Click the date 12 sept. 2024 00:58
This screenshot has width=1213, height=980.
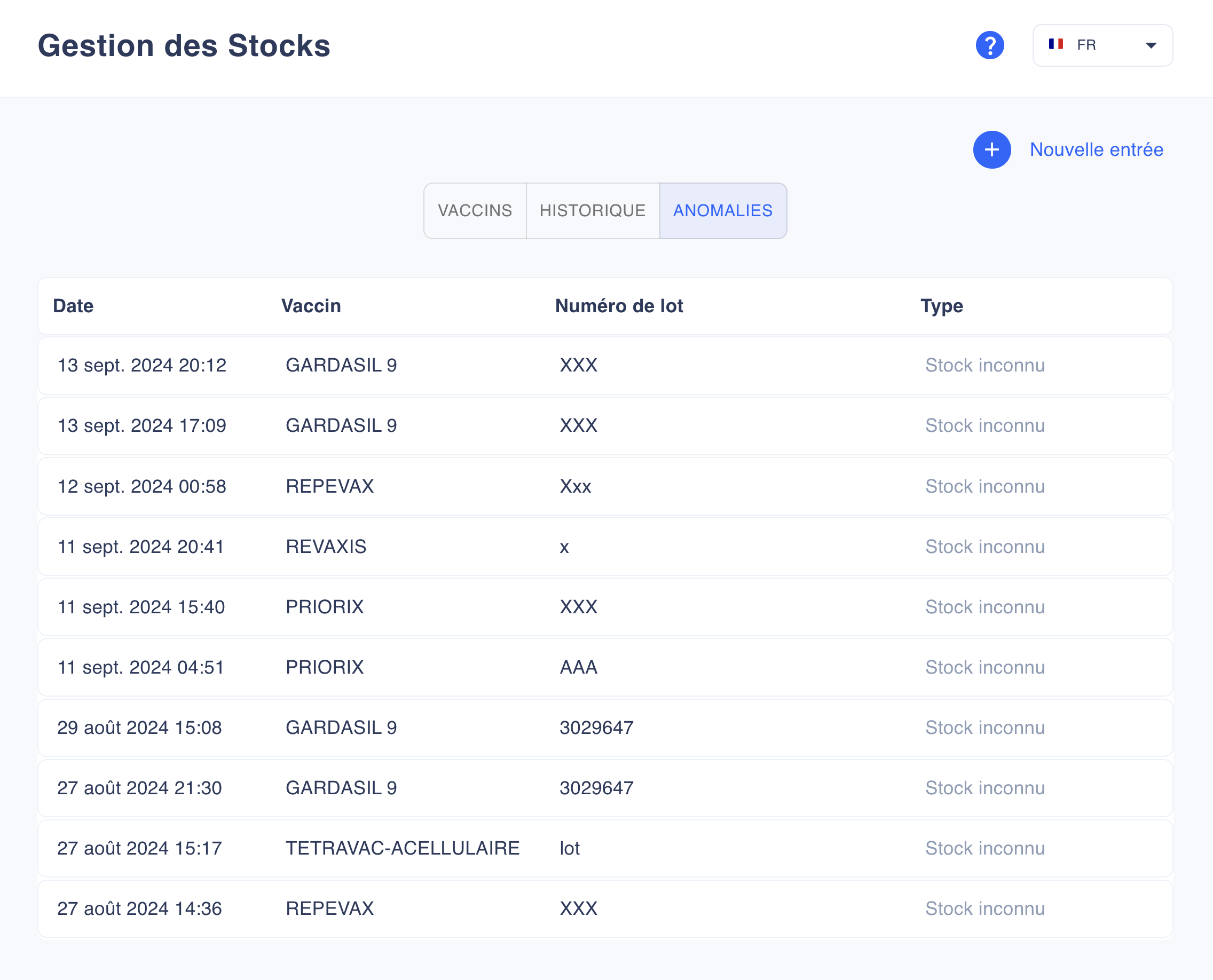141,486
